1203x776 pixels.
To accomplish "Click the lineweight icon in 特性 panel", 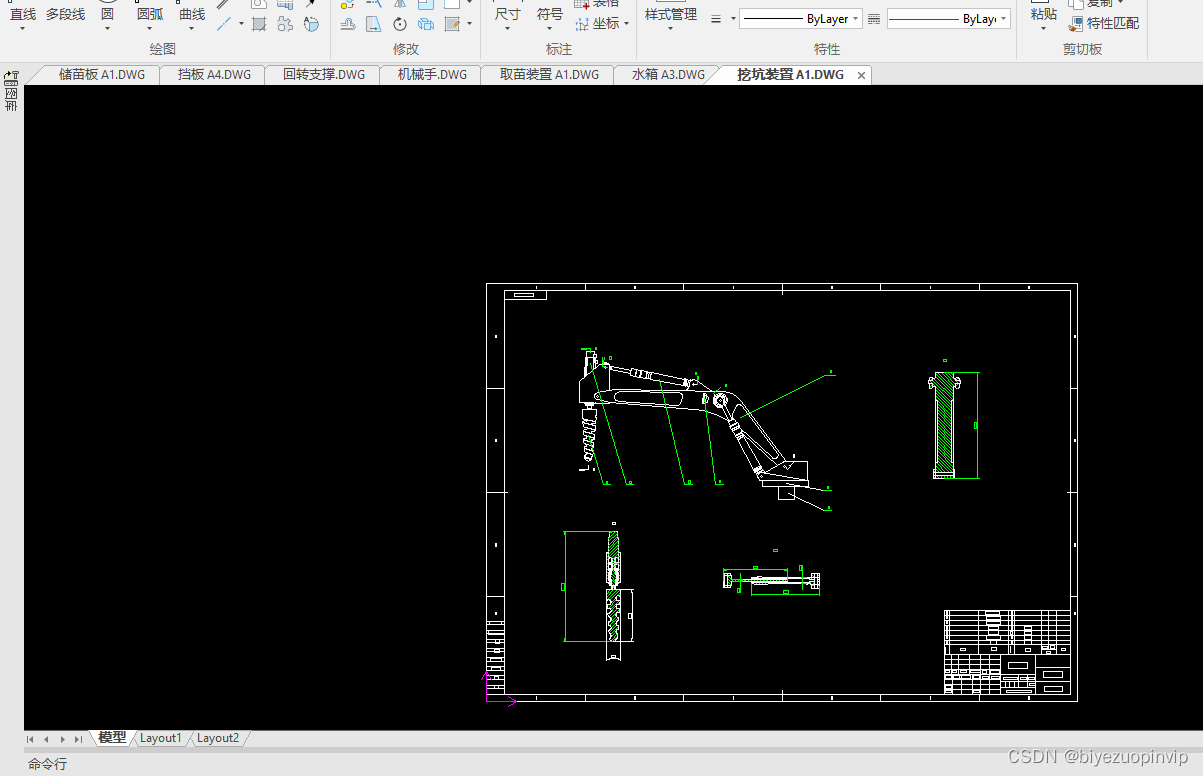I will pos(716,19).
